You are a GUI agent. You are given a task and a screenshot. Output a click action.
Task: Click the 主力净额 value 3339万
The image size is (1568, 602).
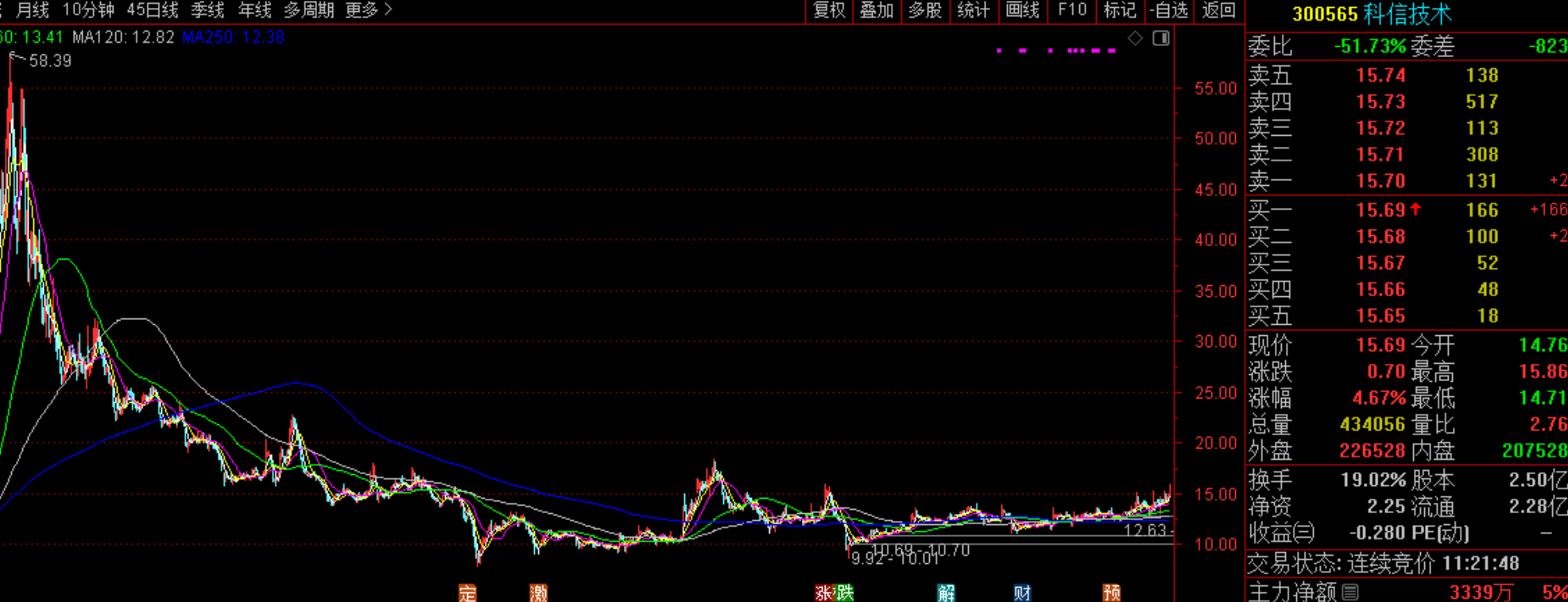[x=1481, y=592]
